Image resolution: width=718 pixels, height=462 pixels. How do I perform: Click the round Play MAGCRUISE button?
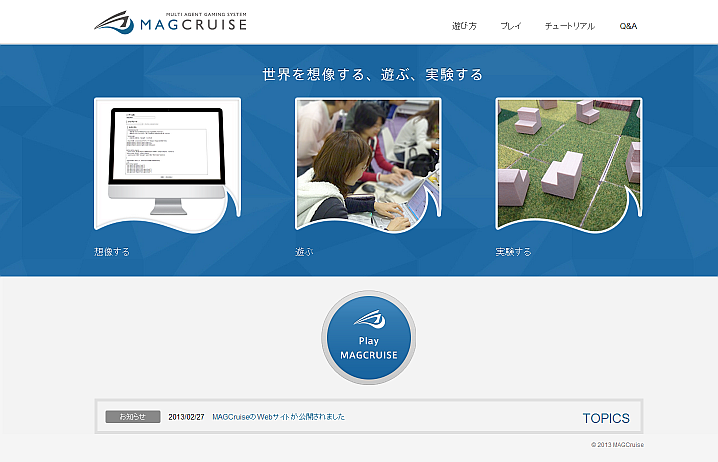[369, 337]
